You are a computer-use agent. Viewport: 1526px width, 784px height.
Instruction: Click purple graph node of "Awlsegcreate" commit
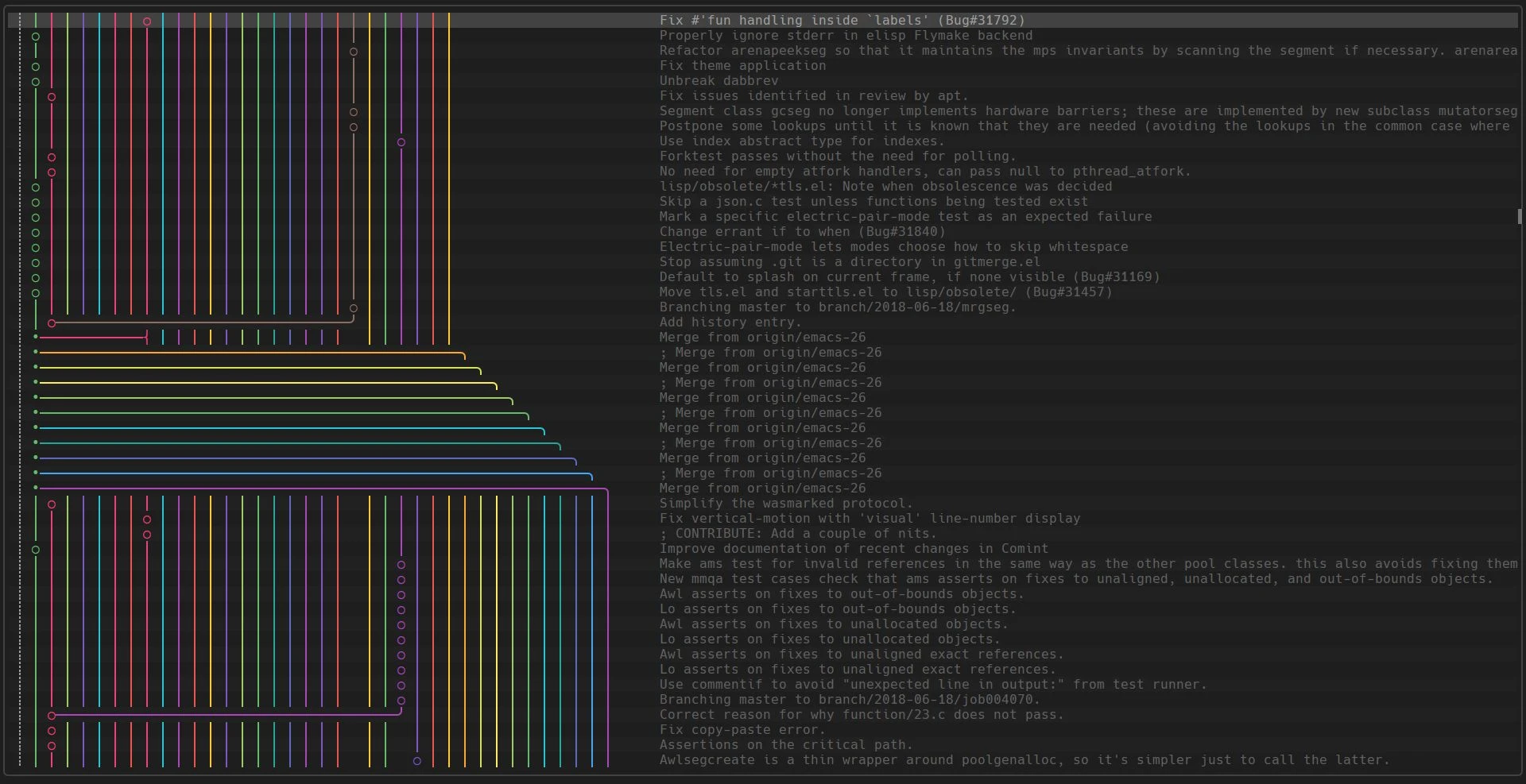tap(417, 761)
